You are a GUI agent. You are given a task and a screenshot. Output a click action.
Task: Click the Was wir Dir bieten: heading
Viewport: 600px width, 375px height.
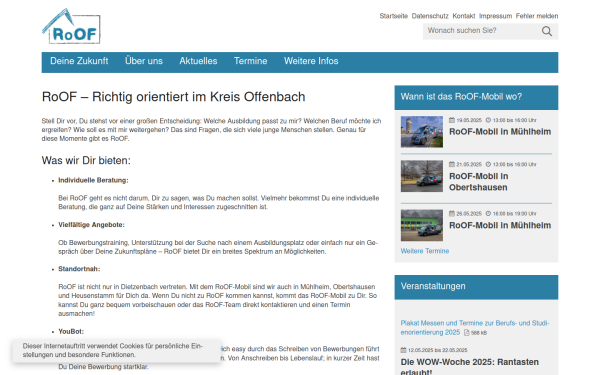(x=86, y=160)
